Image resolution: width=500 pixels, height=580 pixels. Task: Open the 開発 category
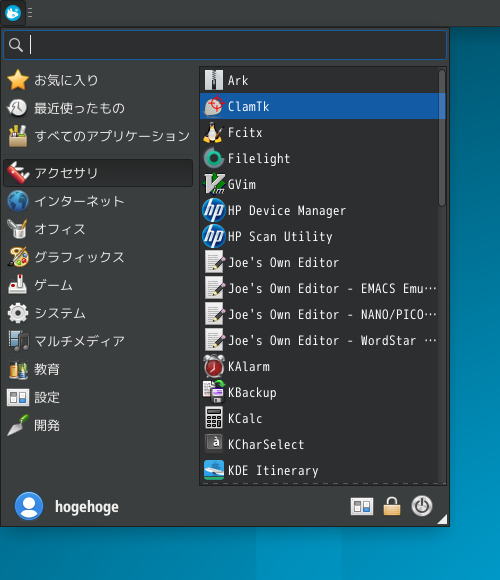click(98, 425)
